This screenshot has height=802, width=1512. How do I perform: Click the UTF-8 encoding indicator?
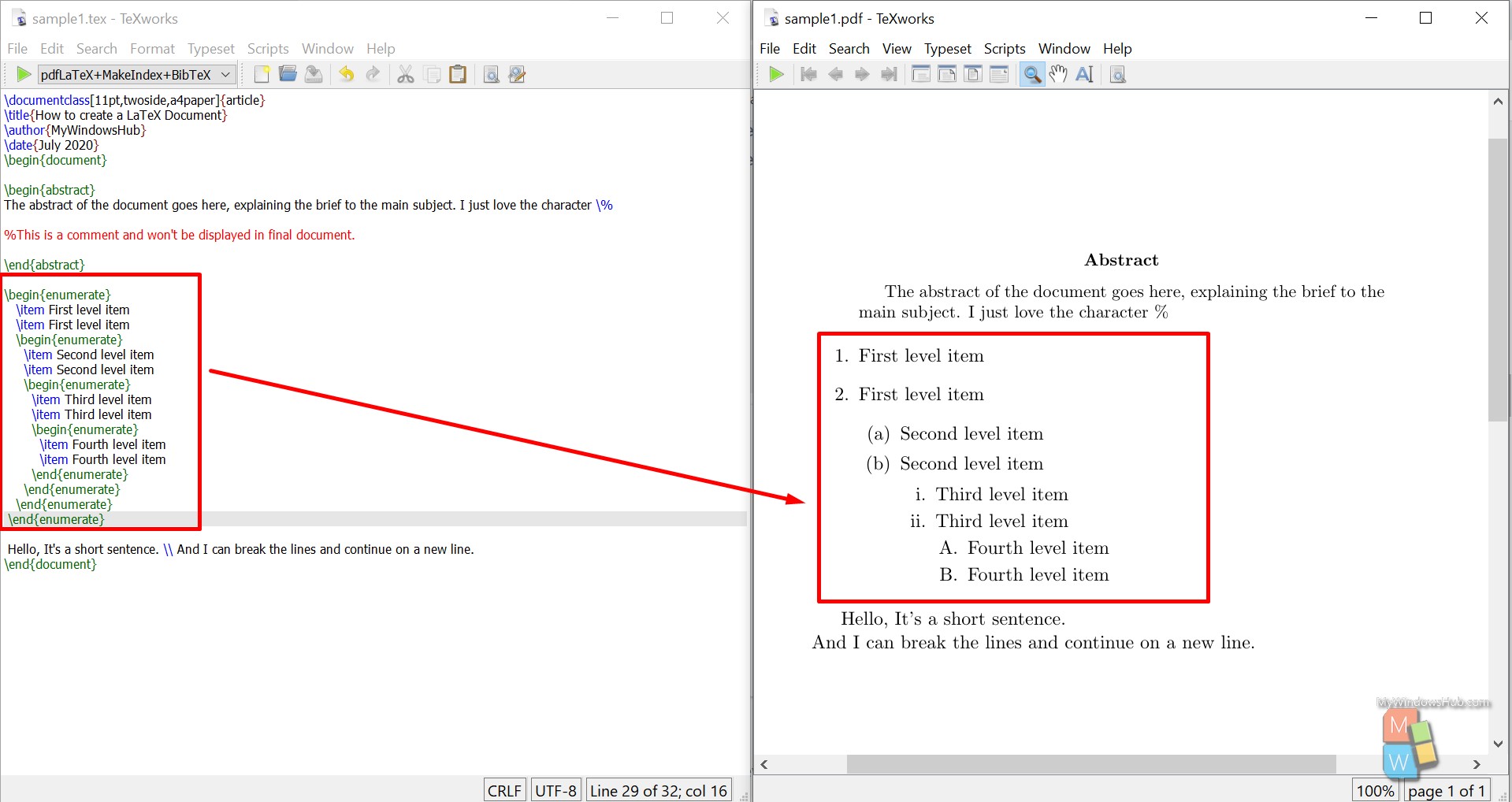[x=555, y=789]
